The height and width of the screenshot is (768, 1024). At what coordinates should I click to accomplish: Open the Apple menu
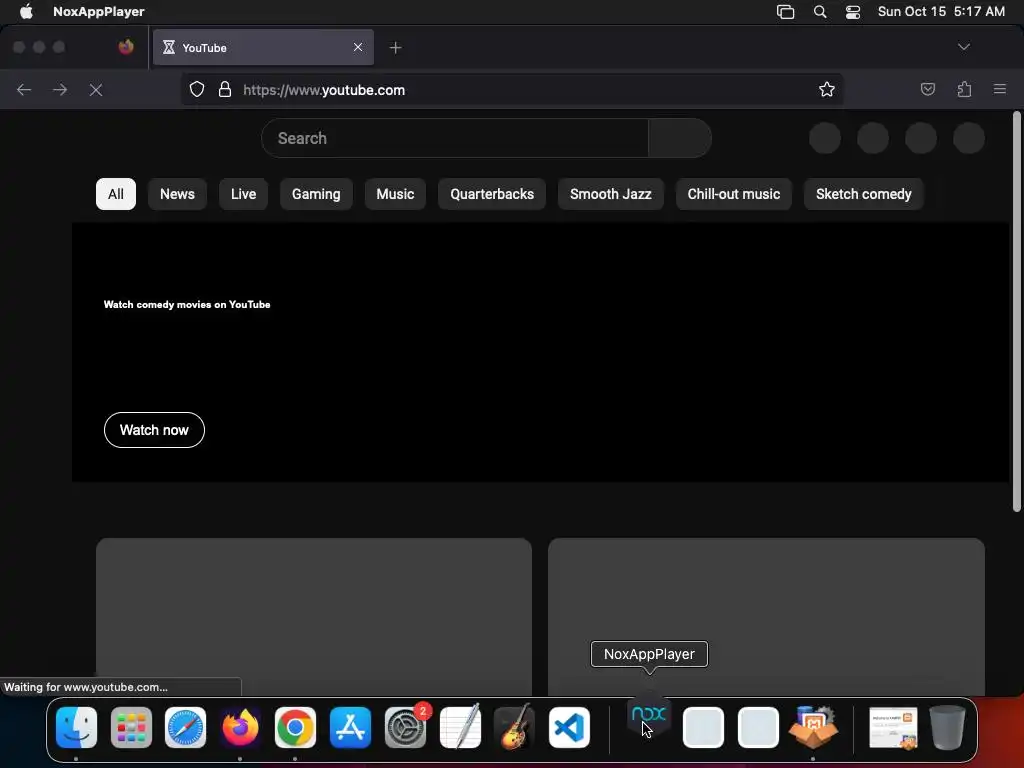(x=26, y=11)
